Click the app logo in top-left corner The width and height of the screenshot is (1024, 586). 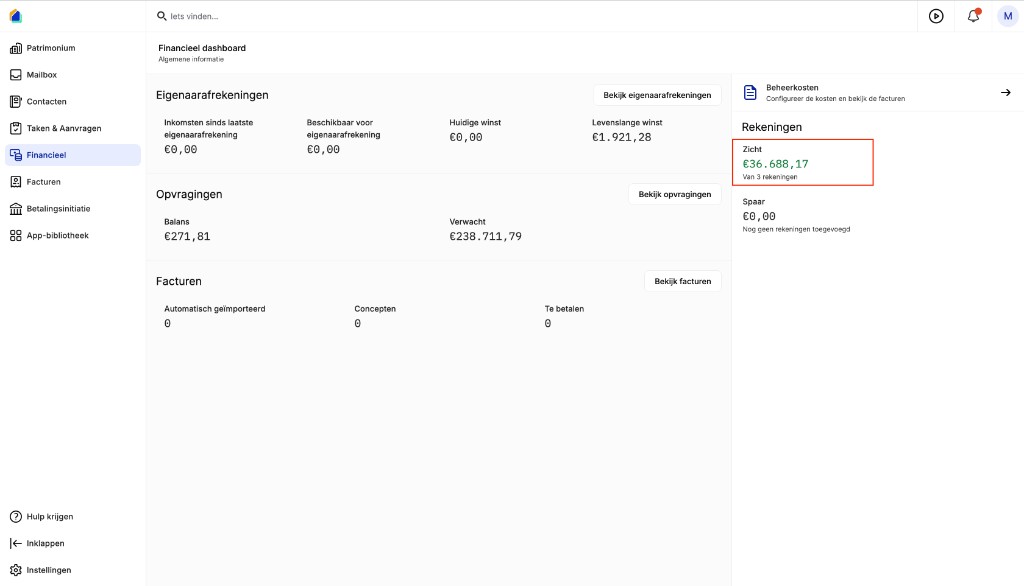pos(16,16)
